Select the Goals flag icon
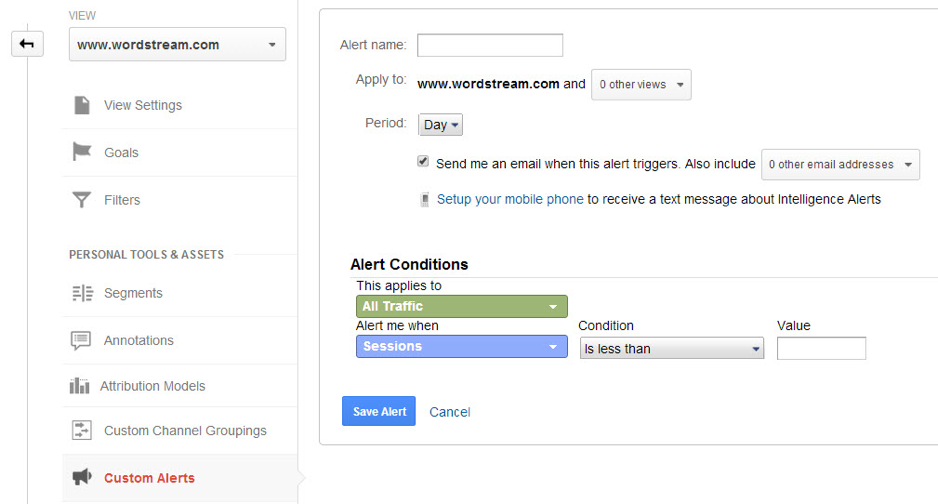Screen dimensions: 938x504 tap(82, 152)
